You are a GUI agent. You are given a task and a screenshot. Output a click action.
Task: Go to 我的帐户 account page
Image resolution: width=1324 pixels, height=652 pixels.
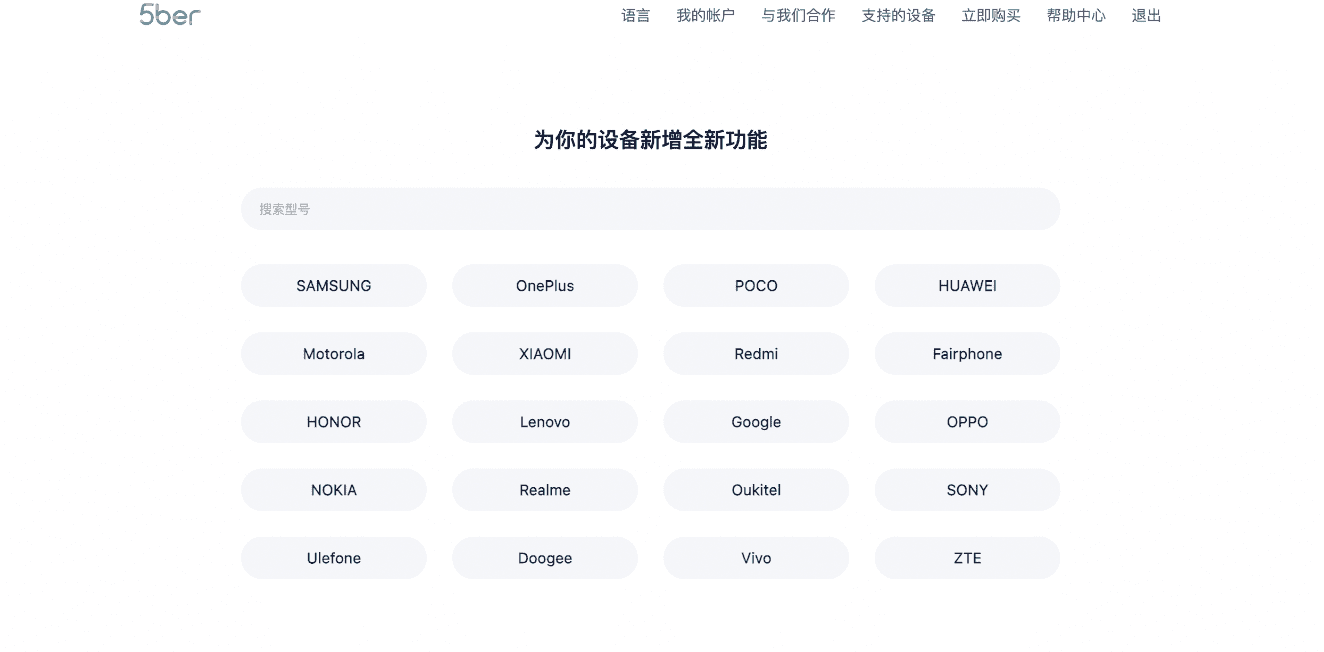(706, 15)
